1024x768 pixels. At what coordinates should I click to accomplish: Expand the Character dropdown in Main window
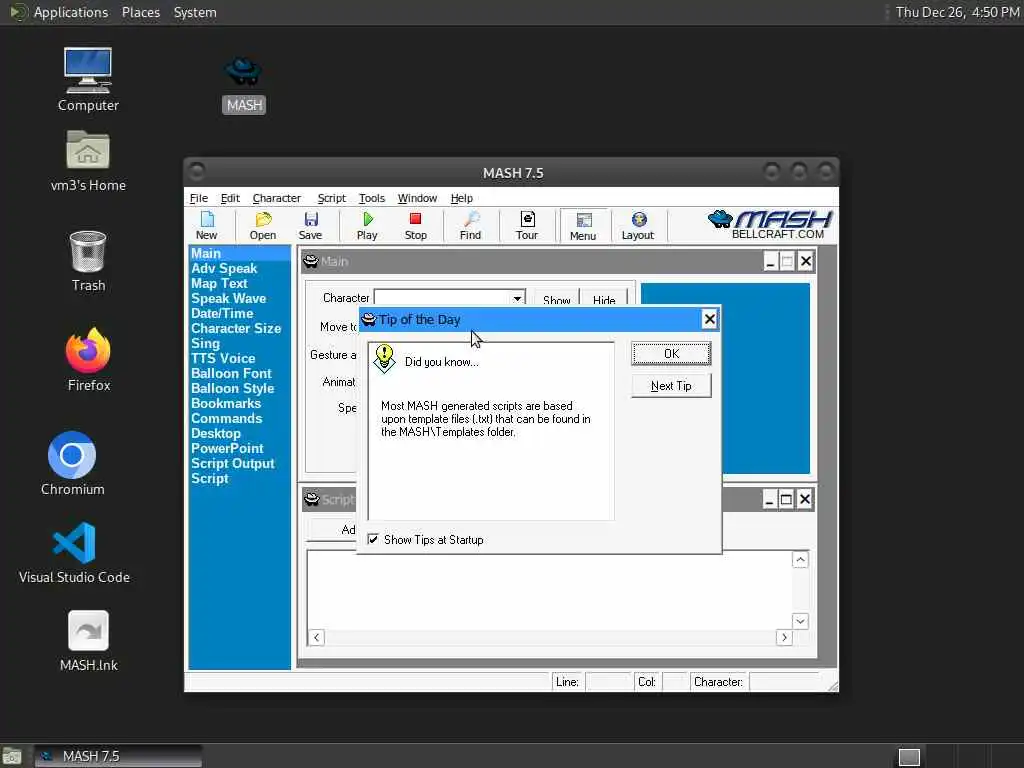(x=517, y=298)
